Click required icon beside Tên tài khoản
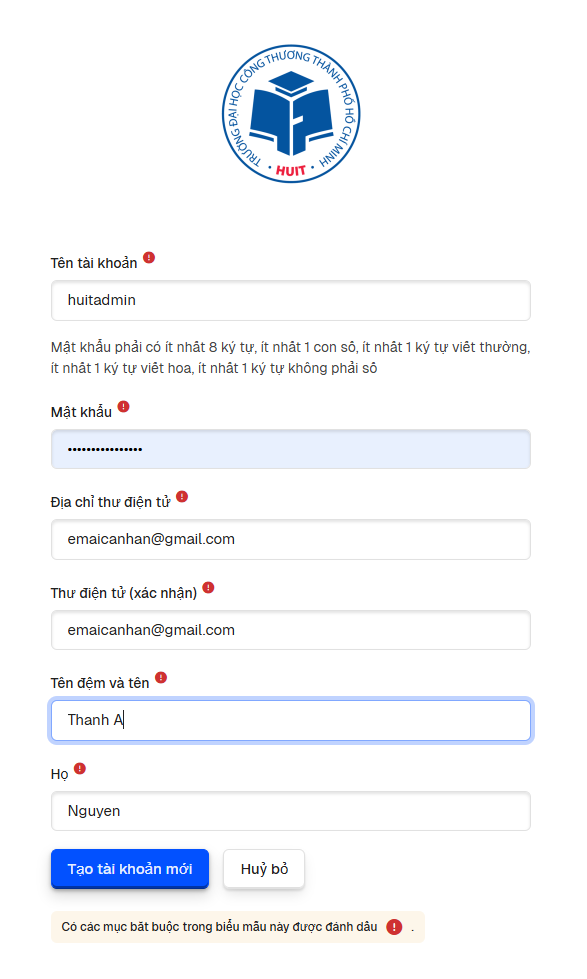Image resolution: width=587 pixels, height=979 pixels. pos(149,257)
